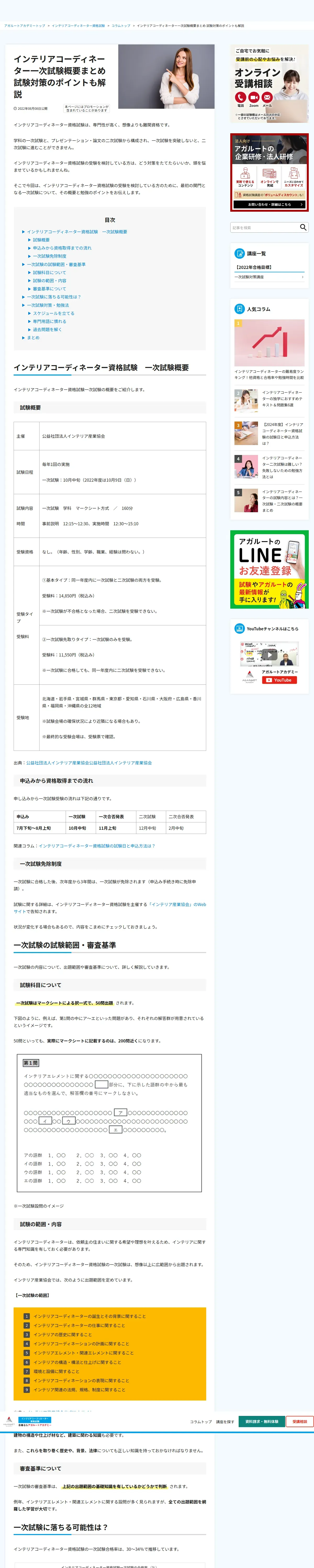Jump to スケジュールを立てる in contents
Image resolution: width=314 pixels, height=1568 pixels.
click(54, 314)
